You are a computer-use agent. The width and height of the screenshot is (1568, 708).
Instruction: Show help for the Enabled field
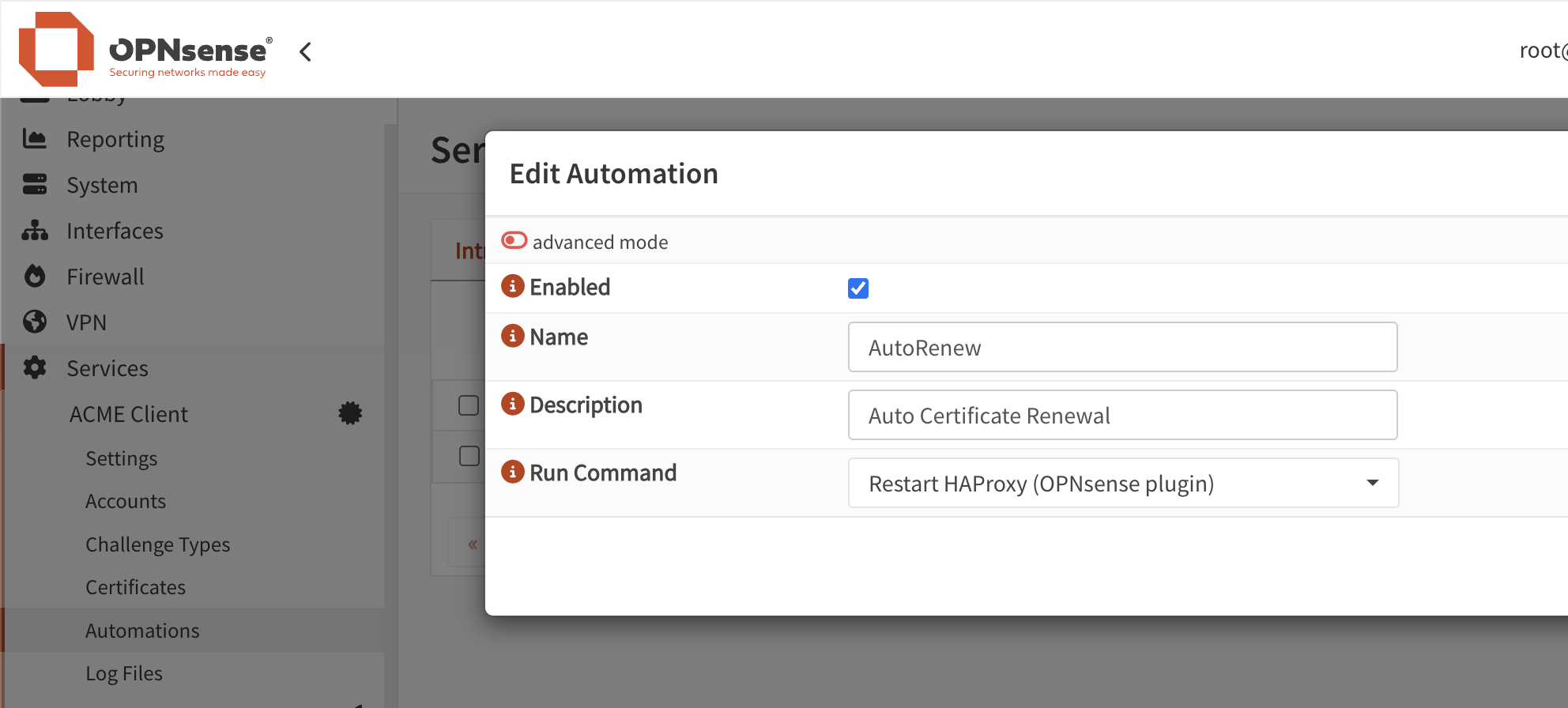click(513, 286)
